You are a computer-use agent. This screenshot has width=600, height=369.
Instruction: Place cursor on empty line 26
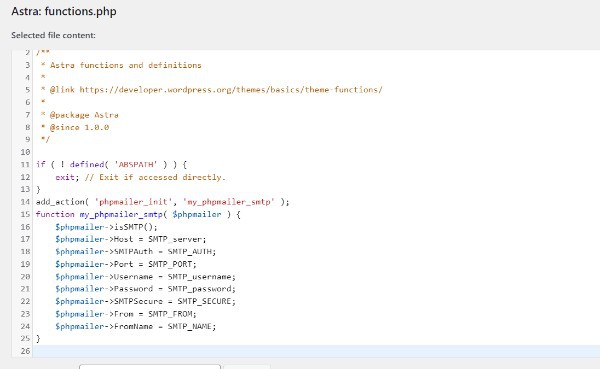(316, 351)
